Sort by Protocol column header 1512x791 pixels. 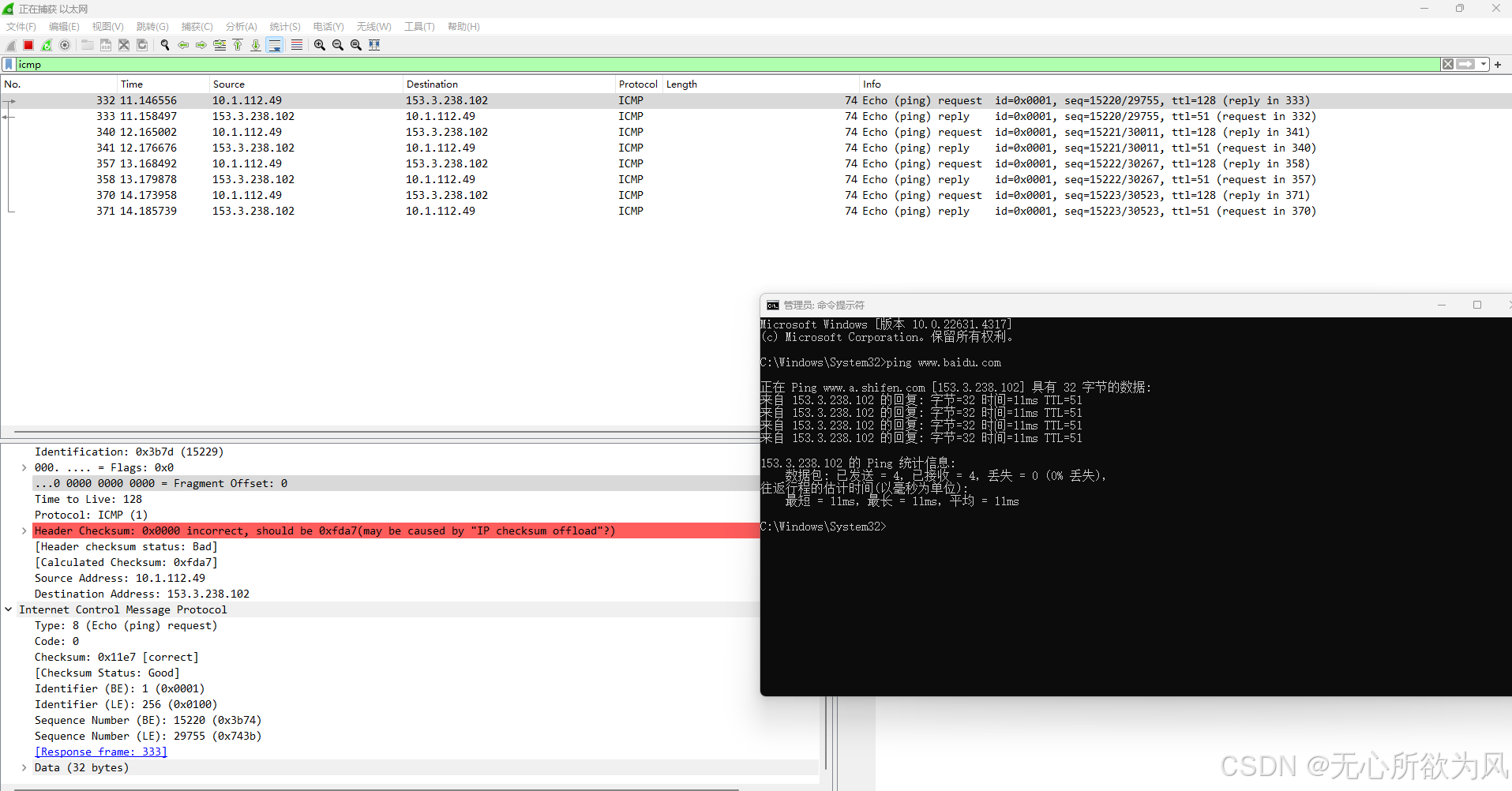click(639, 84)
